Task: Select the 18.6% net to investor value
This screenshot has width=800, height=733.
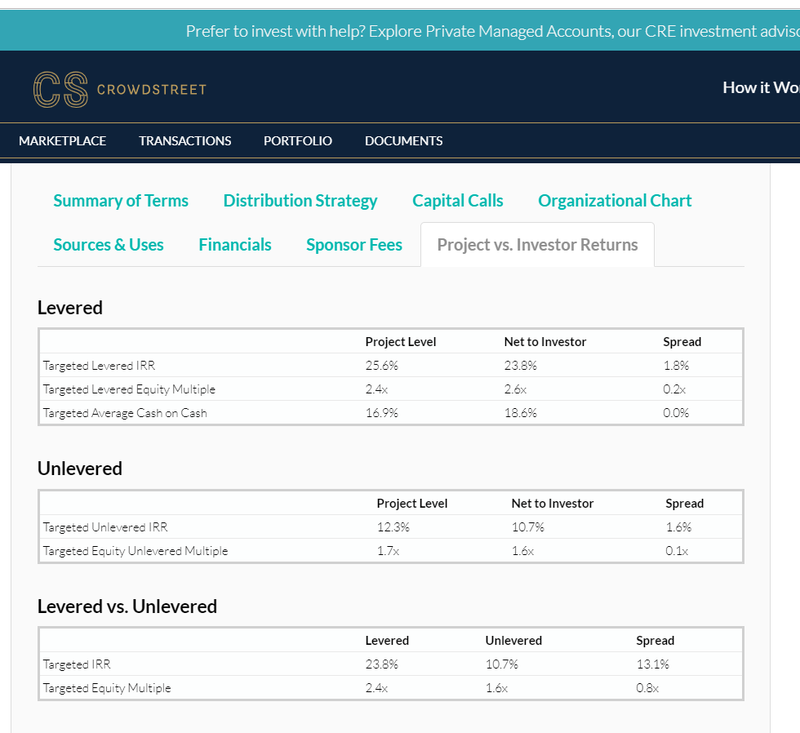Action: 520,413
